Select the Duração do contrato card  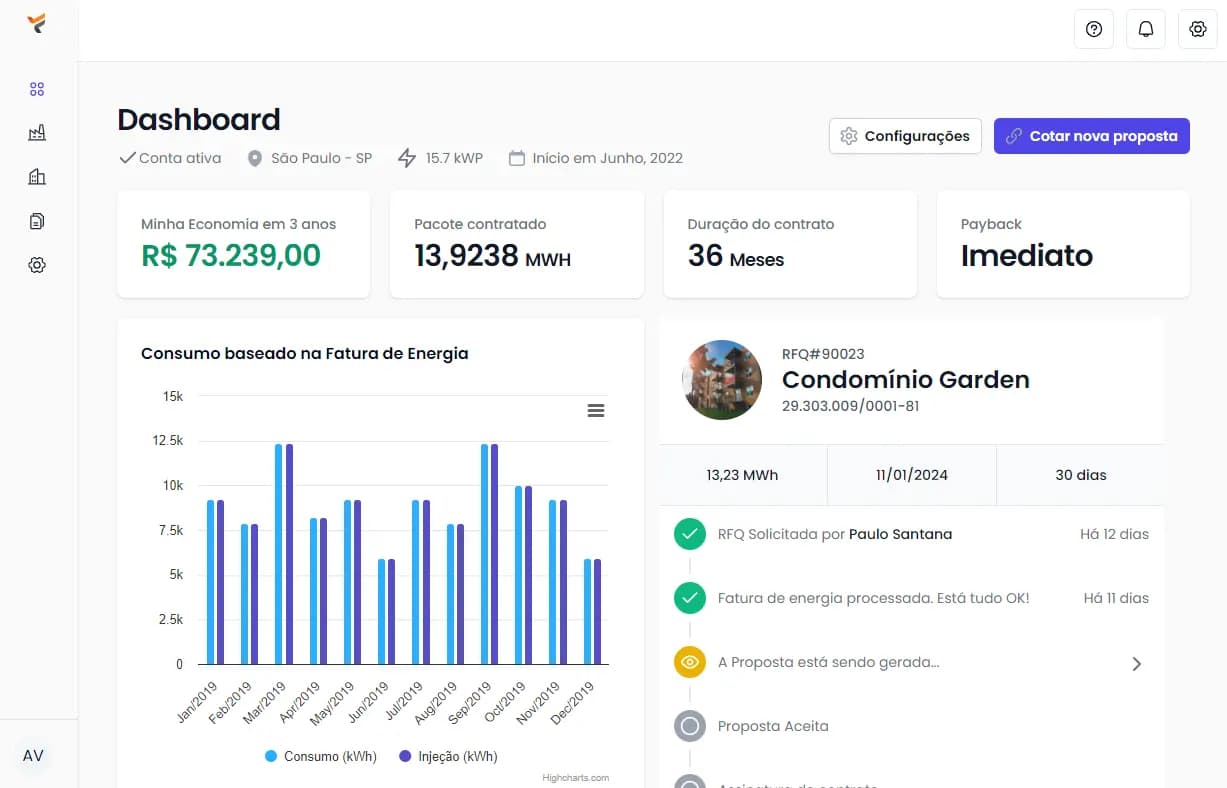pos(790,244)
